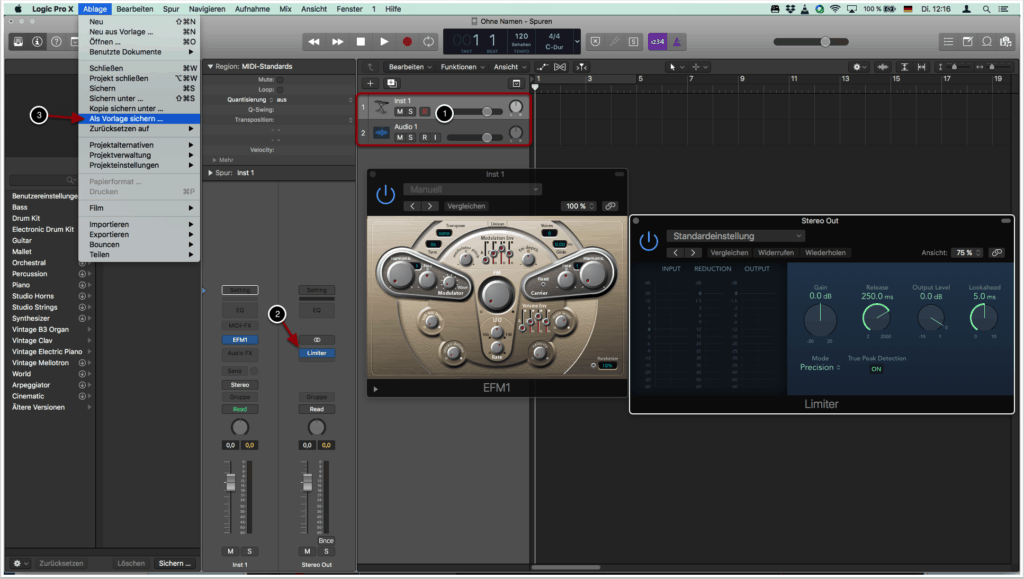Toggle the Limiter plugin power button

(649, 241)
